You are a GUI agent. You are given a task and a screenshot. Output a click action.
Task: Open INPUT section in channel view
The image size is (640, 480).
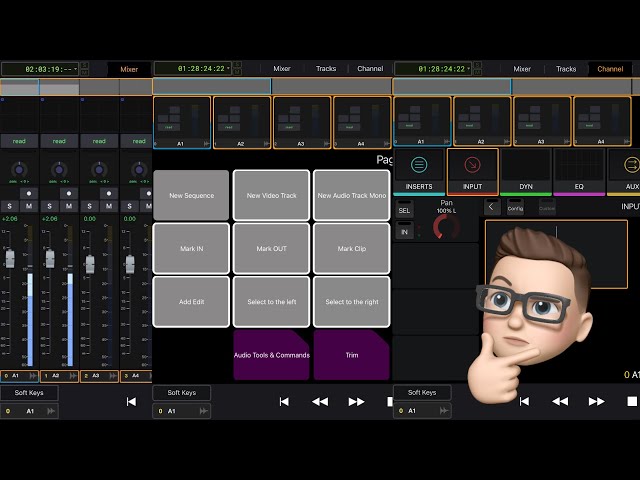472,172
